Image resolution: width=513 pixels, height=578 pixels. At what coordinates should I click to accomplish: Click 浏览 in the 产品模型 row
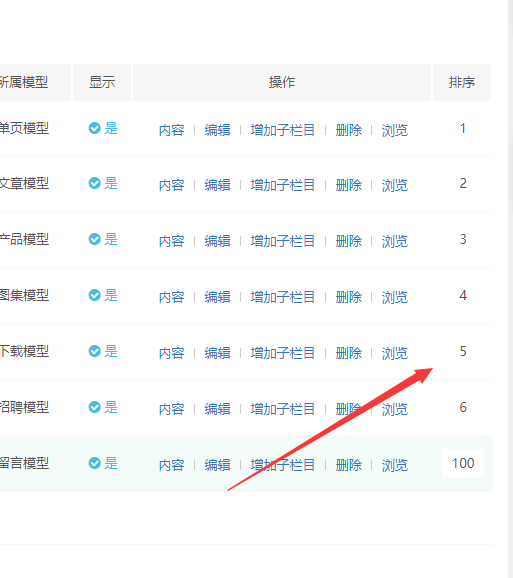click(x=395, y=241)
